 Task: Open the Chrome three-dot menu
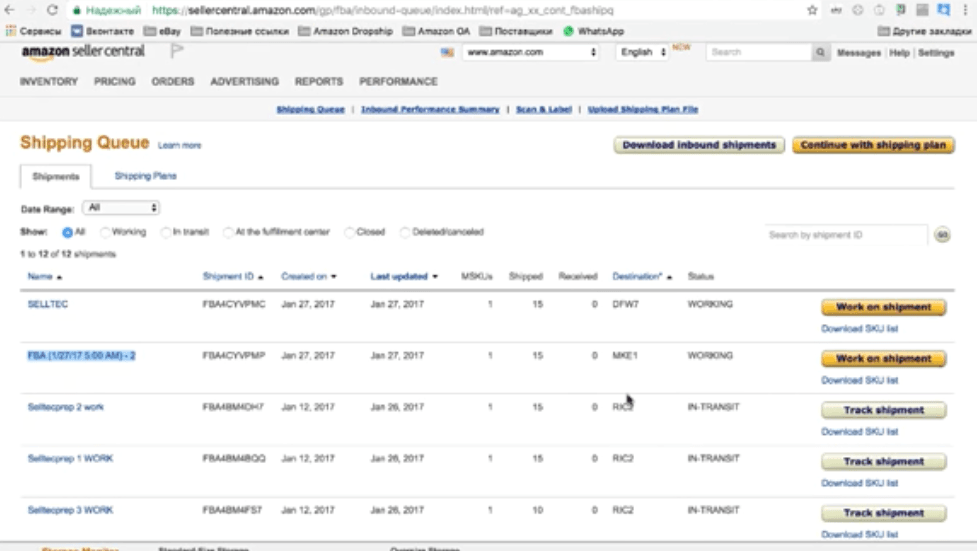point(965,10)
